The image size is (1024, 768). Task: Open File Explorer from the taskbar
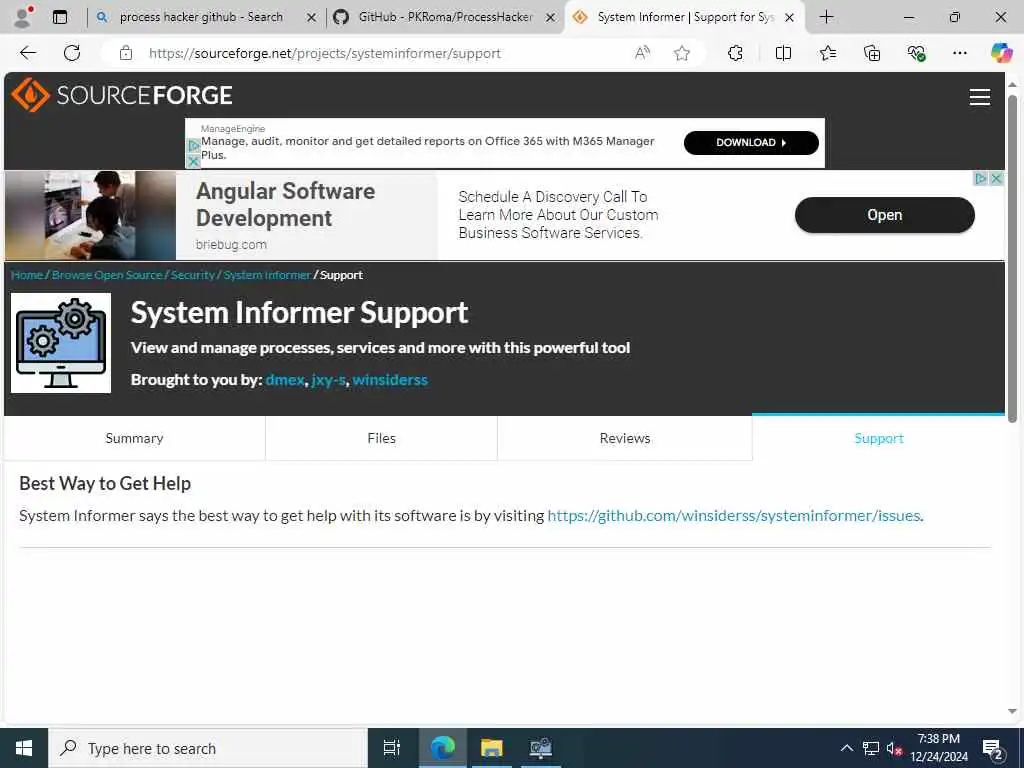tap(491, 748)
